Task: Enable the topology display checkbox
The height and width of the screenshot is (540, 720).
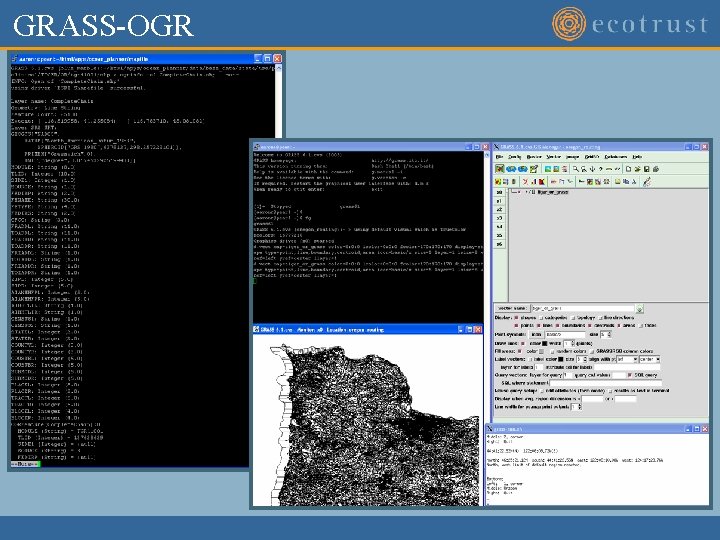Action: [x=573, y=318]
